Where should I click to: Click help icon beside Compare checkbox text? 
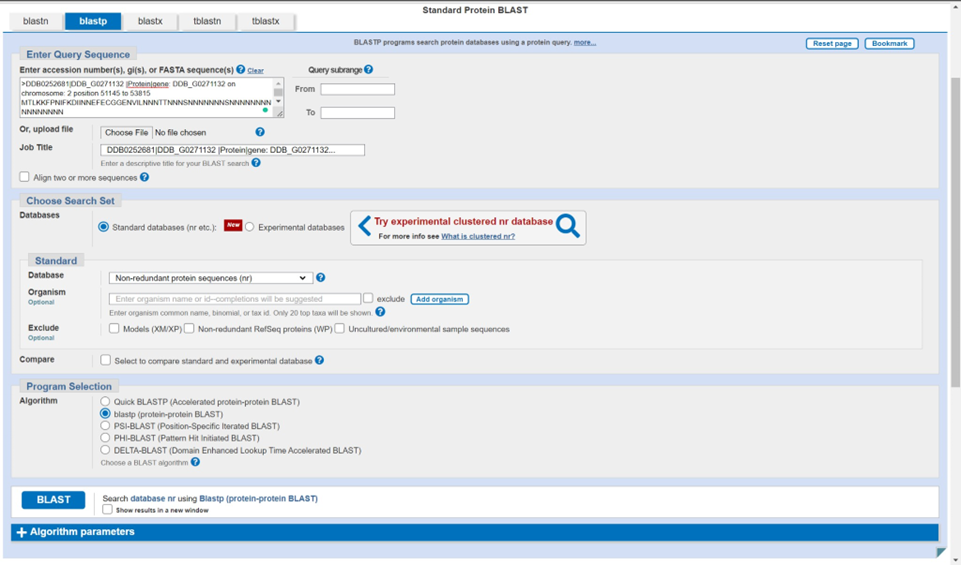tap(319, 360)
